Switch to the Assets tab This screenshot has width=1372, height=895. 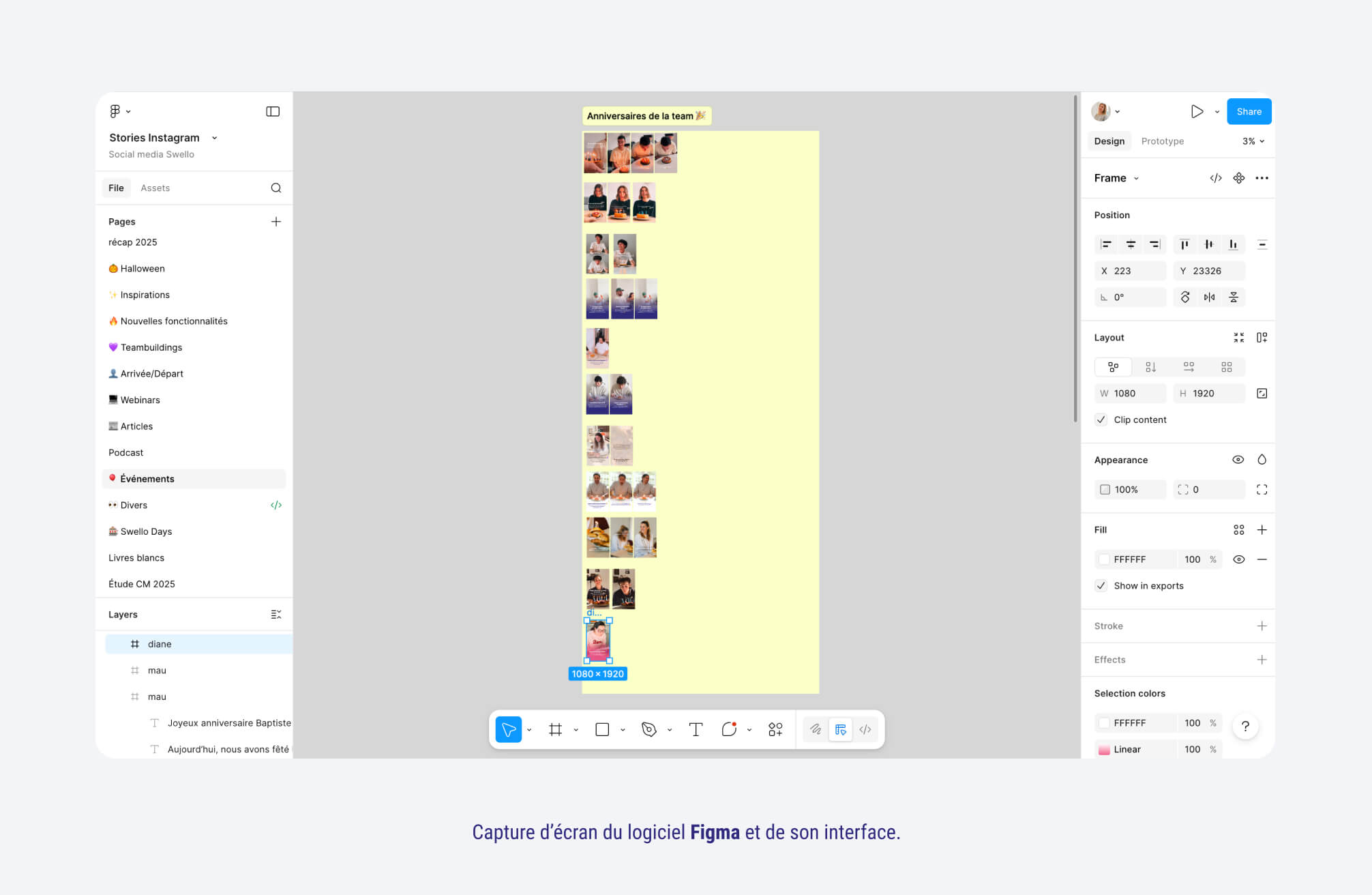(x=155, y=188)
